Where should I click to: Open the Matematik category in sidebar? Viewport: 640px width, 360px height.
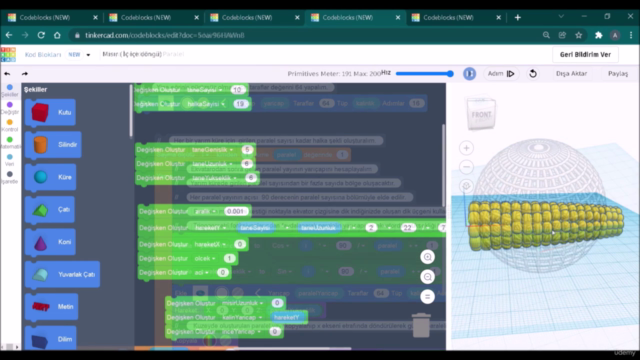10,143
